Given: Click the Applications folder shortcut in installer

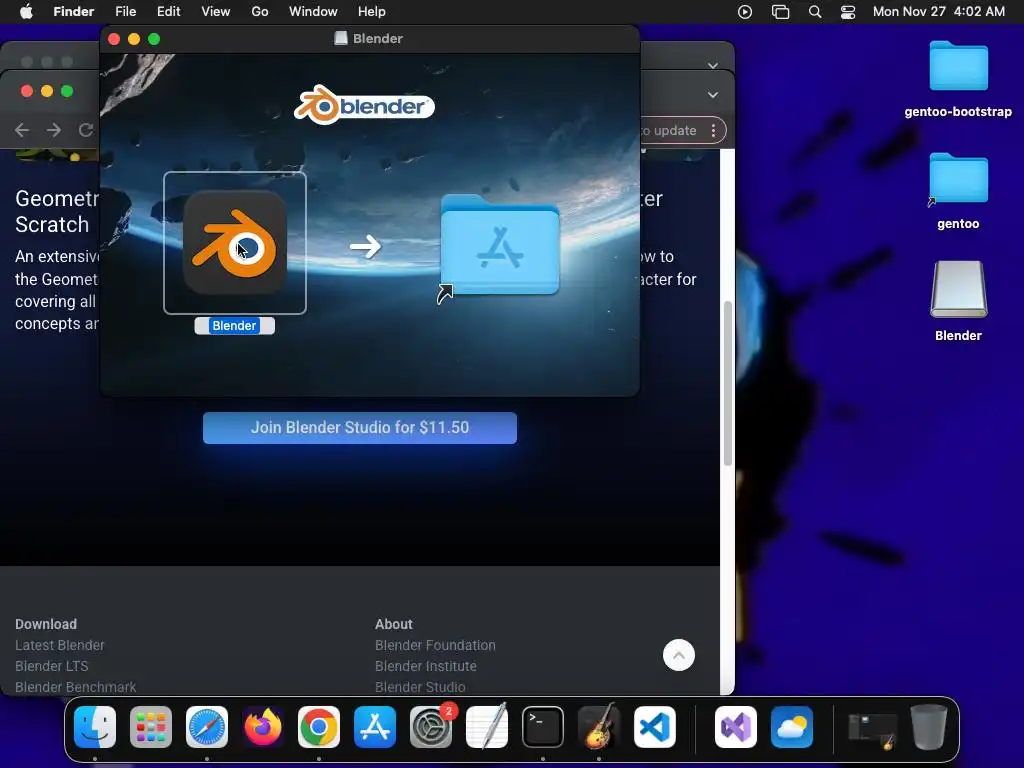Looking at the screenshot, I should [500, 247].
